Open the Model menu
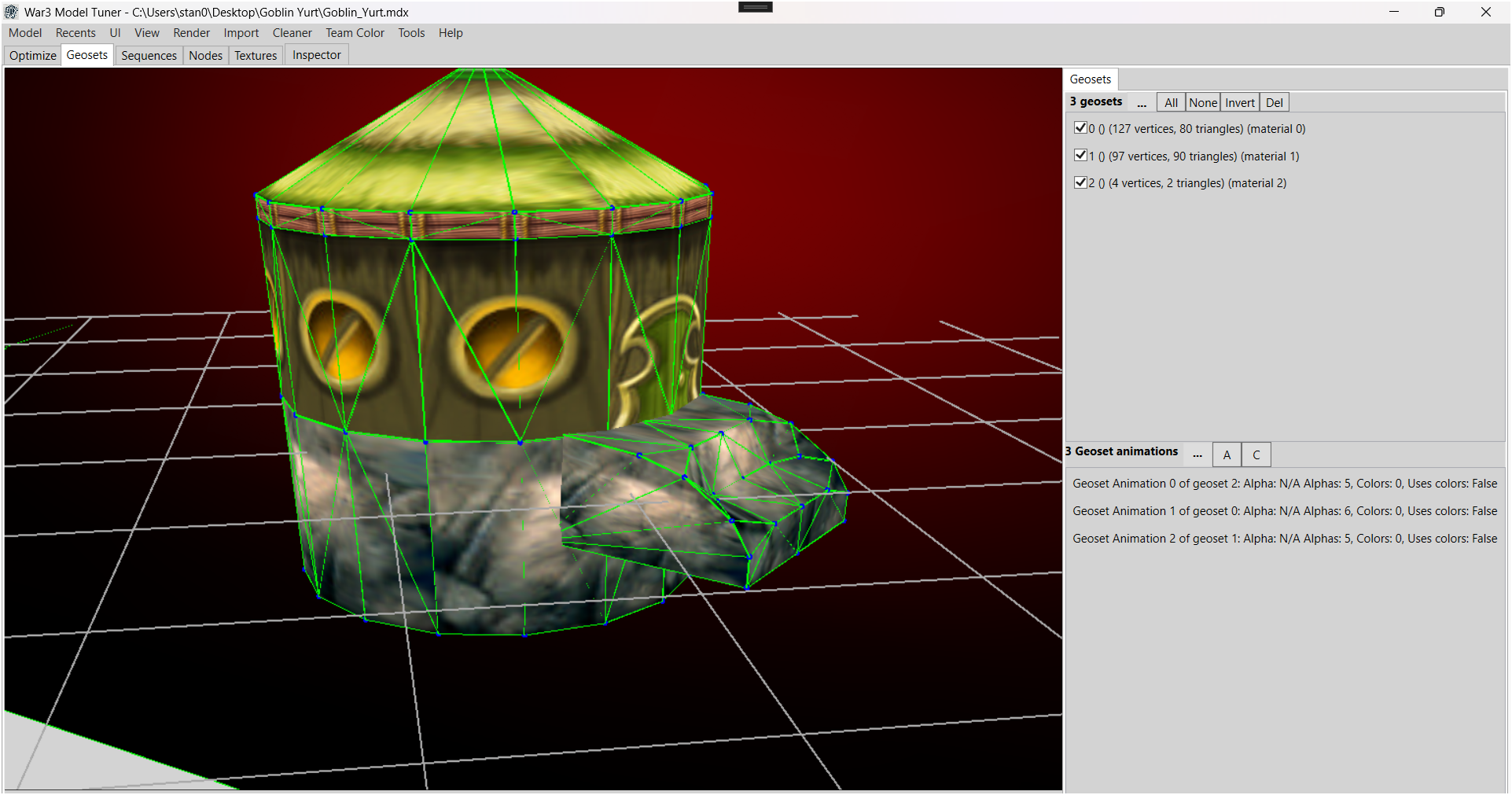The image size is (1512, 795). tap(25, 33)
